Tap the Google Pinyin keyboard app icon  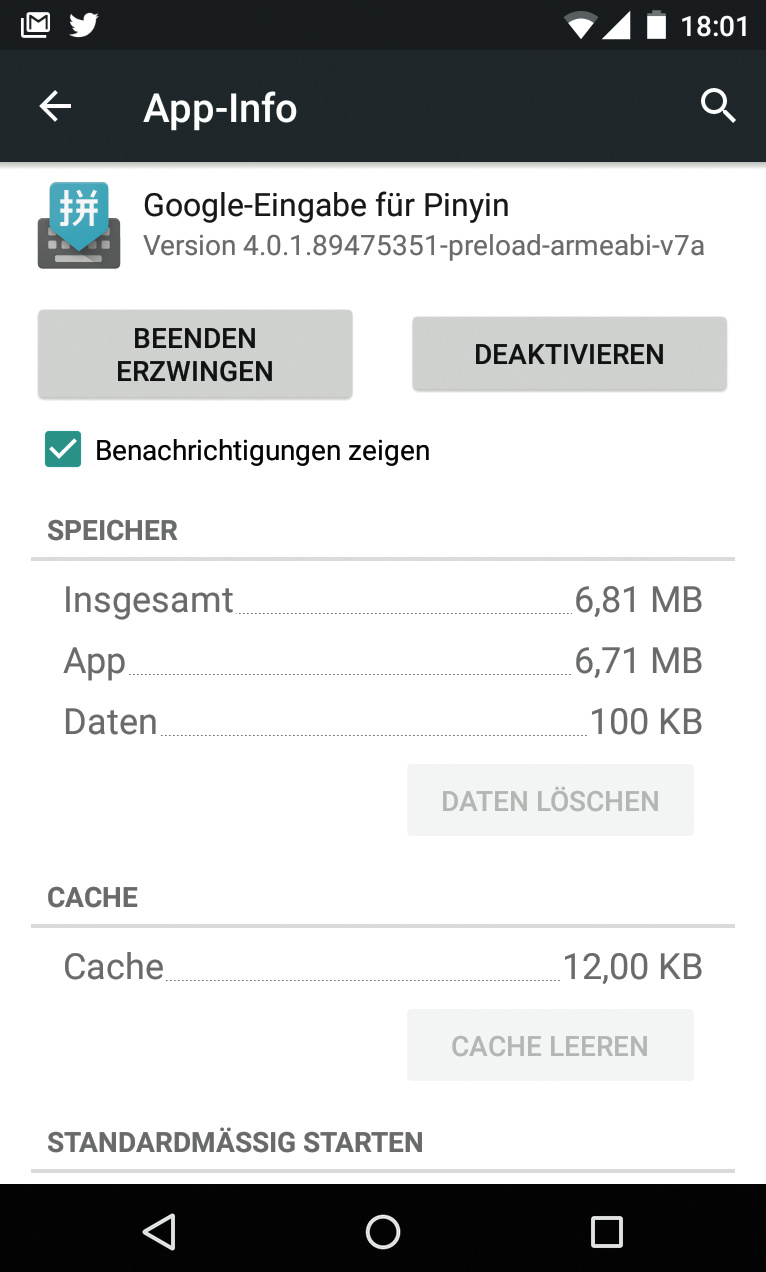pyautogui.click(x=79, y=226)
